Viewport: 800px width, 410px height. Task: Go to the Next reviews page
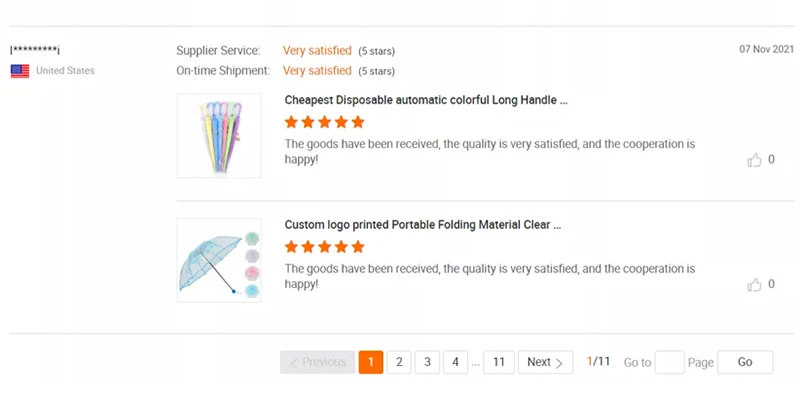coord(545,362)
